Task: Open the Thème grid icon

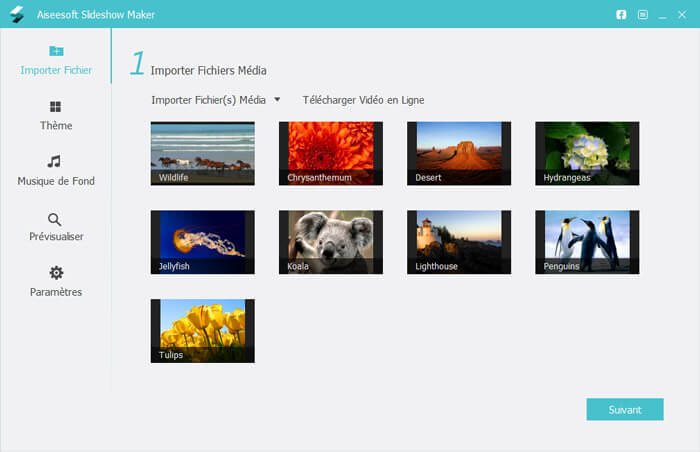Action: point(55,107)
